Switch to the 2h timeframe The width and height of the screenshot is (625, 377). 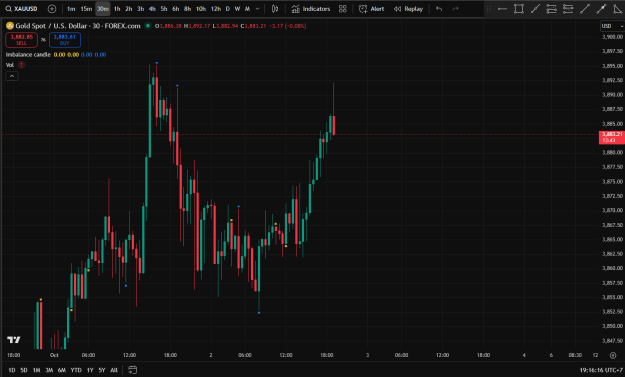point(128,9)
